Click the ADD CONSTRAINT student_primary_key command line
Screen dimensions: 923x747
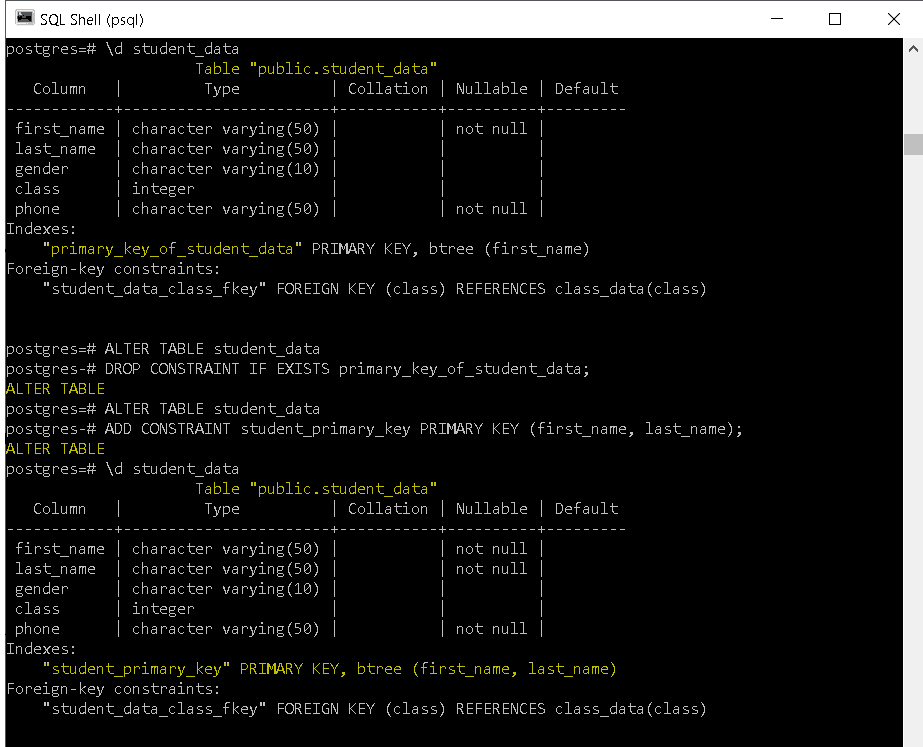[374, 429]
